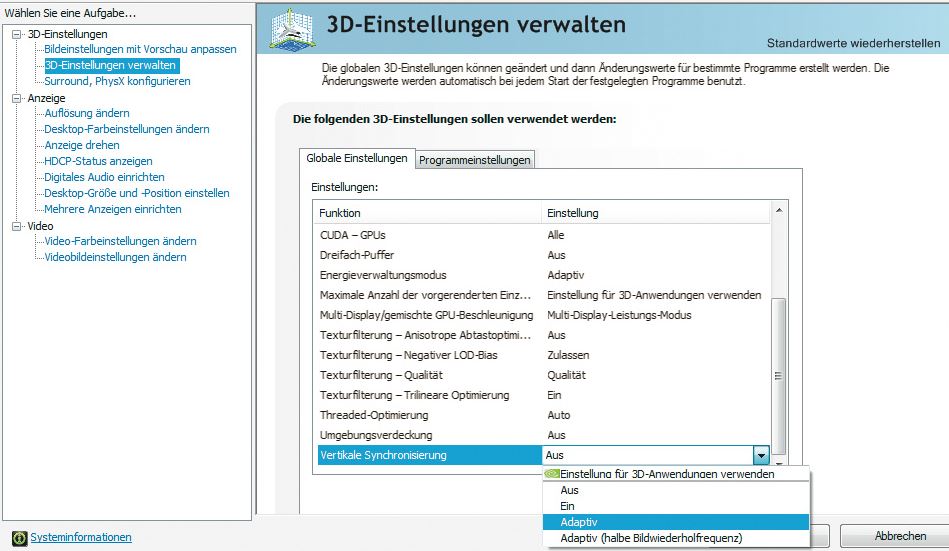Collapse the Anzeige tree node
Image resolution: width=949 pixels, height=551 pixels.
click(17, 98)
